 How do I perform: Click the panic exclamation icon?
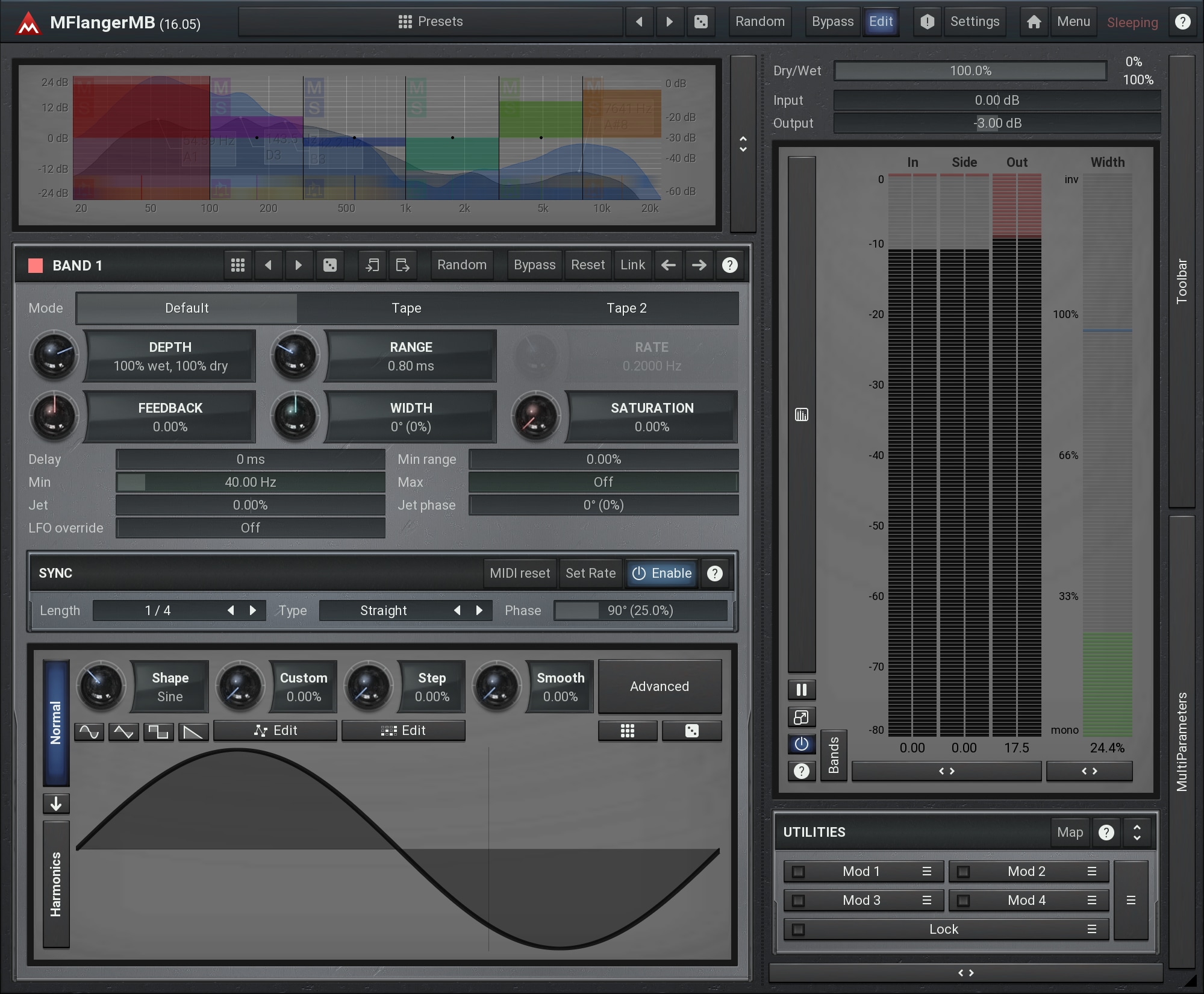point(928,22)
